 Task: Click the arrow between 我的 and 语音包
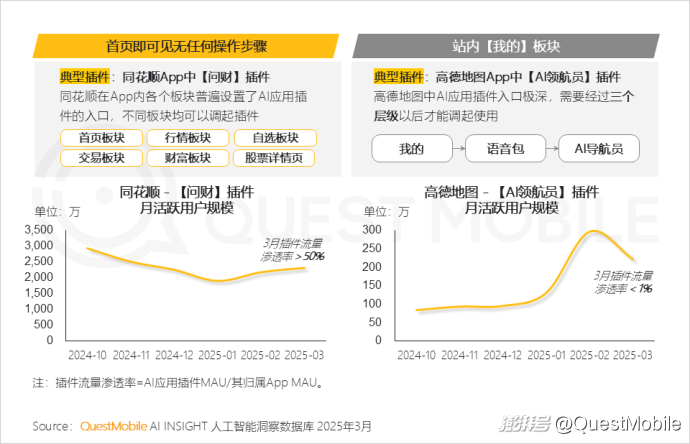coord(458,149)
